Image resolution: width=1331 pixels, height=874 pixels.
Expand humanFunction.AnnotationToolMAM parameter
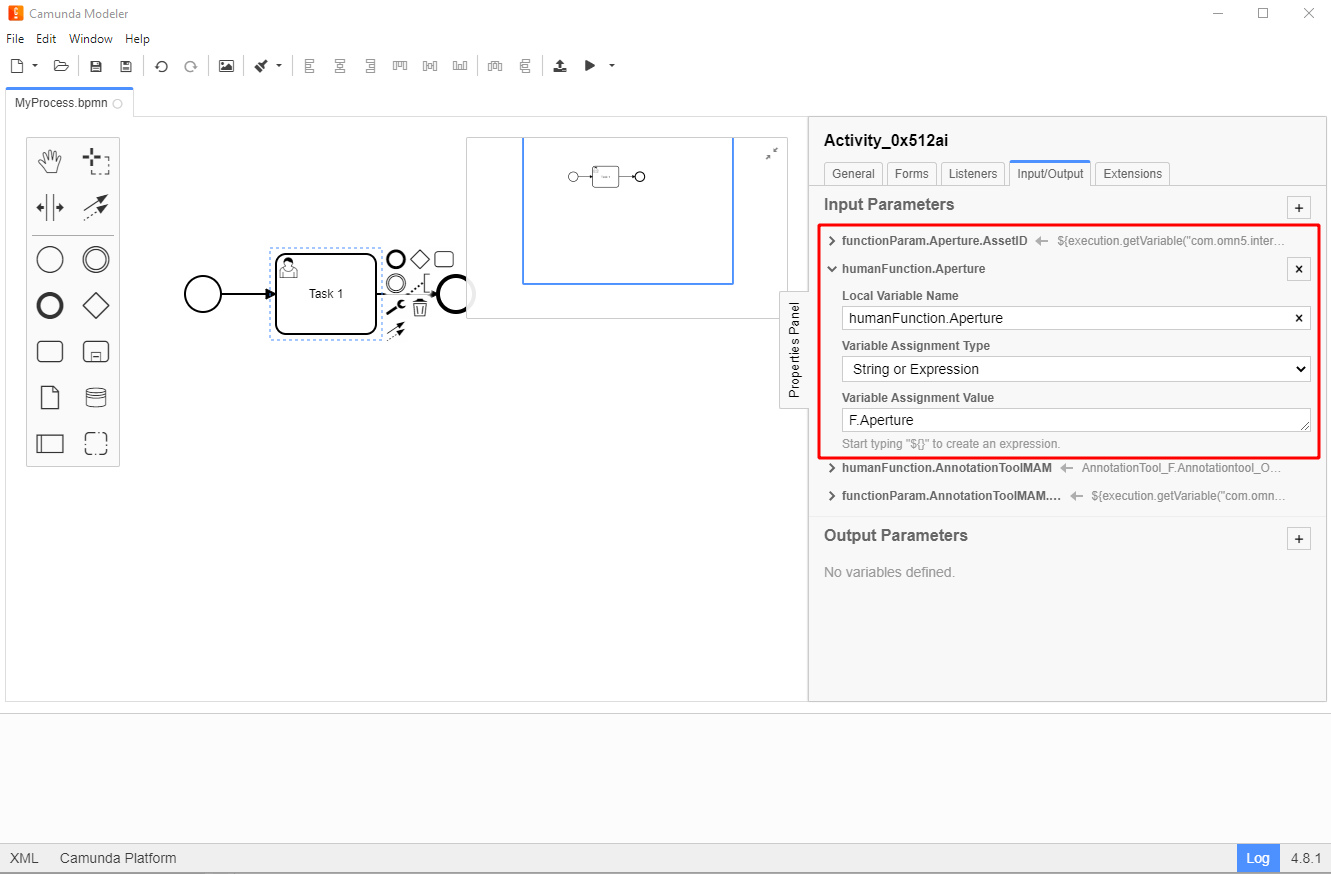(x=832, y=468)
